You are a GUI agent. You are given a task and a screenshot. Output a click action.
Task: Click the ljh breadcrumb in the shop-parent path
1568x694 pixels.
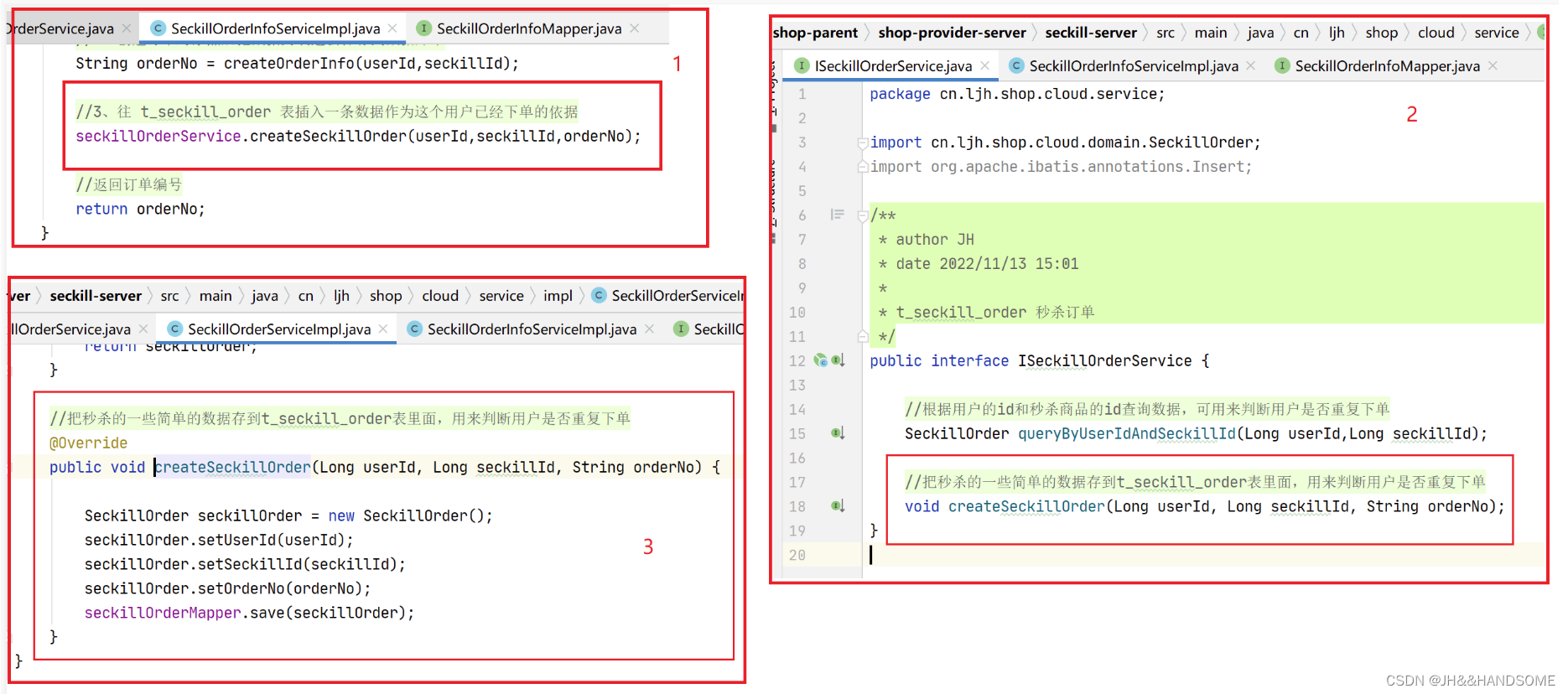coord(1337,33)
